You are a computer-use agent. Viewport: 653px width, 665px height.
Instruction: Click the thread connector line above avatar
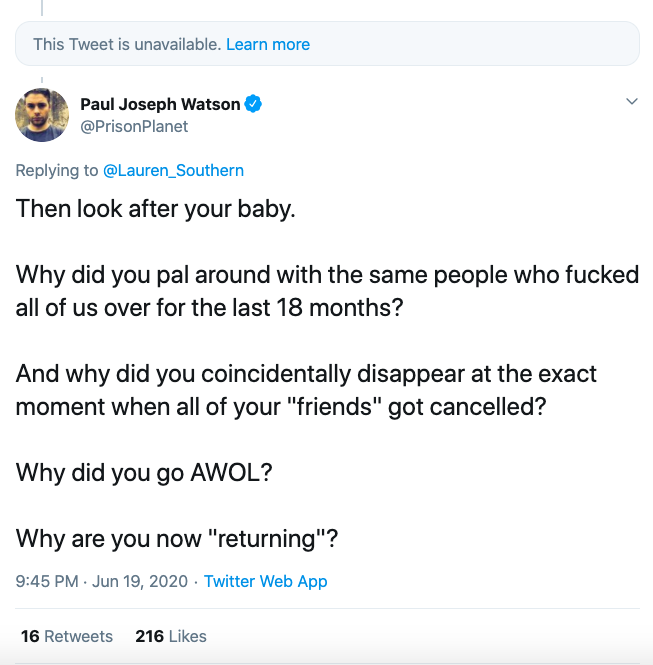point(41,78)
